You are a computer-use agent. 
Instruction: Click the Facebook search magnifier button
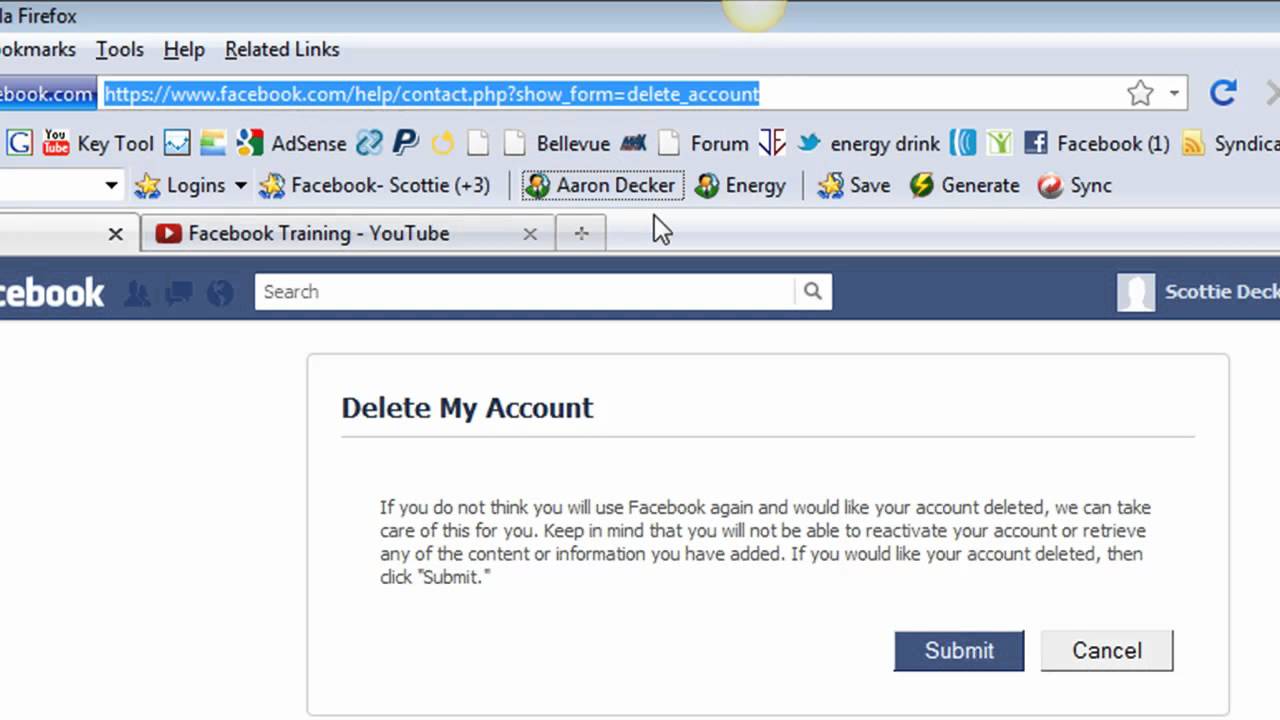[x=813, y=291]
